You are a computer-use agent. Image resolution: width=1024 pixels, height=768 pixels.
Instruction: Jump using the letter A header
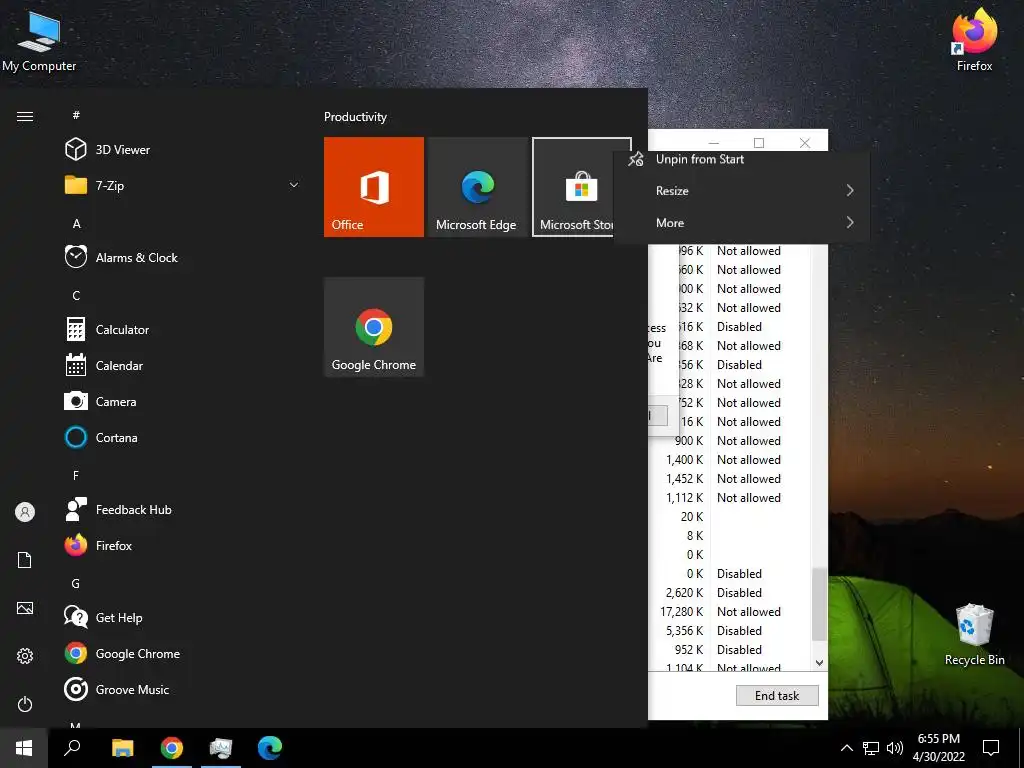tap(76, 223)
